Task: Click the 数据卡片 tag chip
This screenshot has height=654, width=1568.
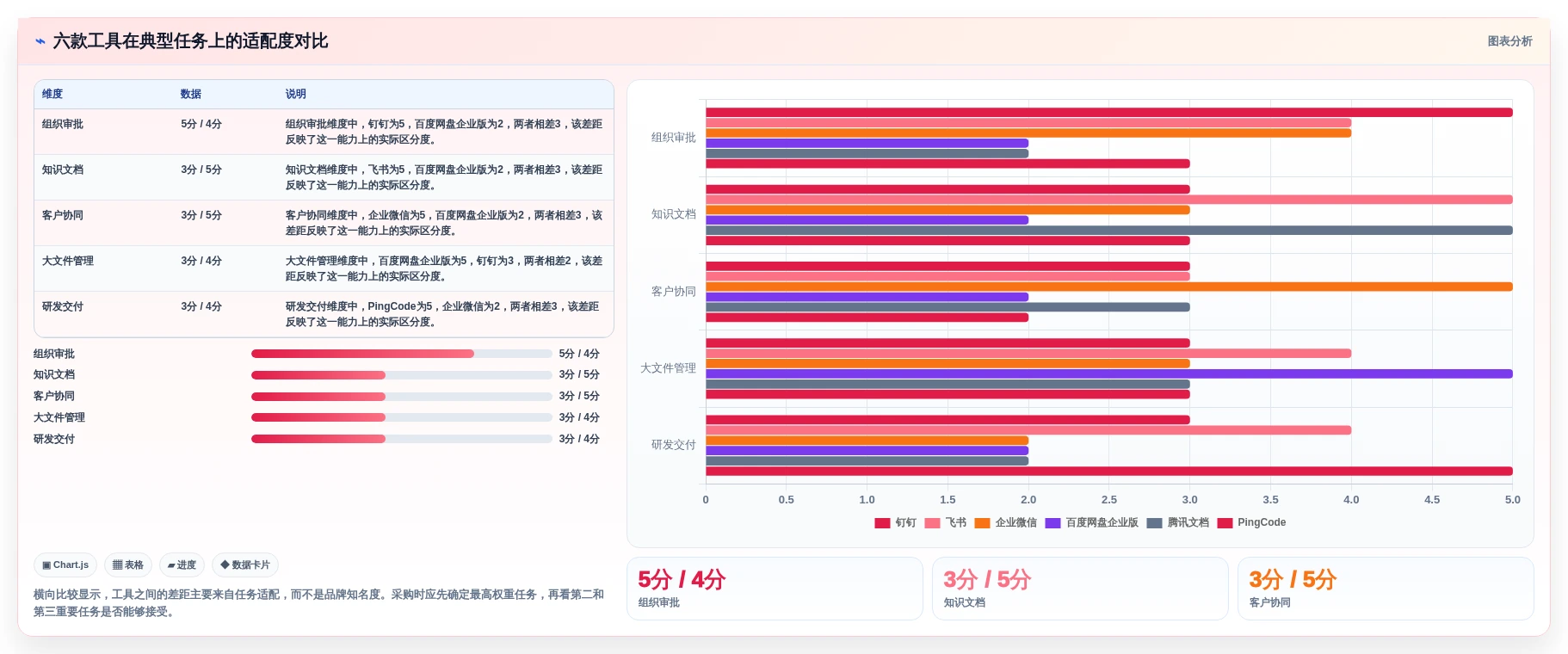Action: (245, 565)
